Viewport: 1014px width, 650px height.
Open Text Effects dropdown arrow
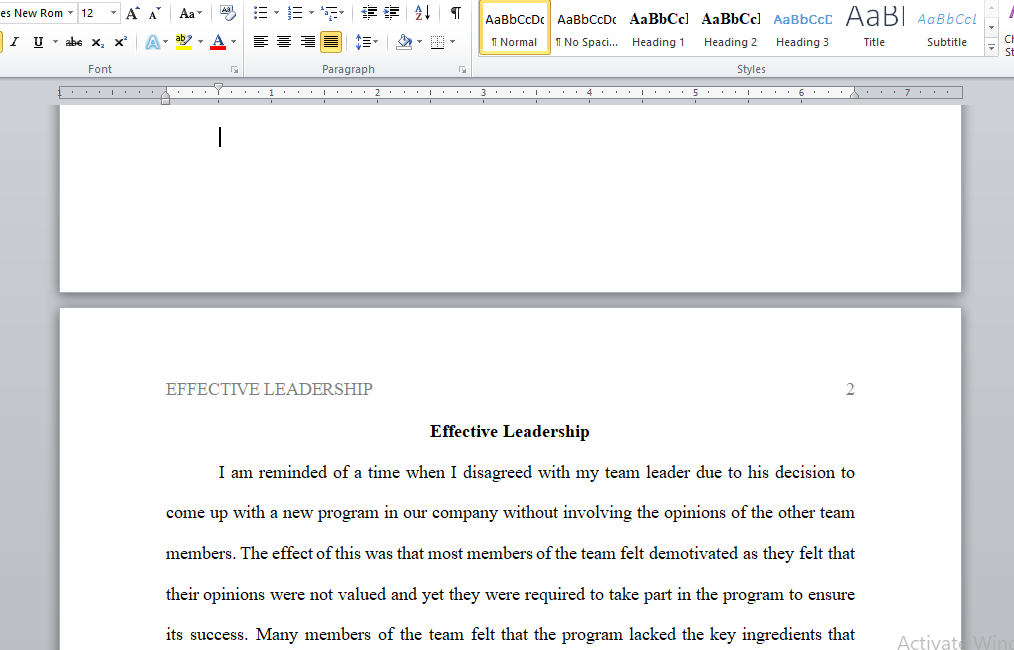point(166,42)
